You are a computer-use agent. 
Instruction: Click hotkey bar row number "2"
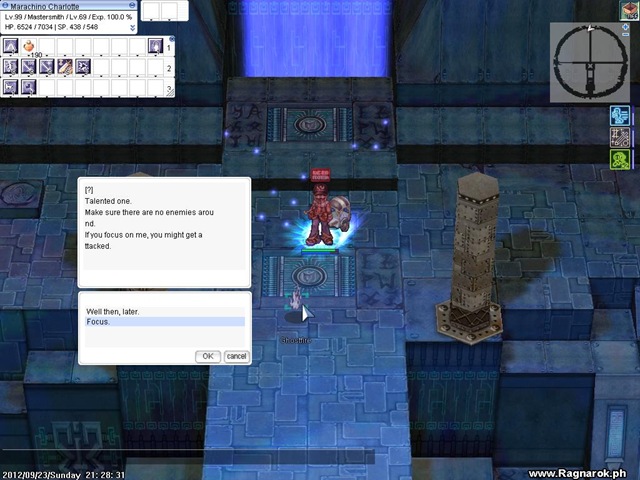(169, 68)
